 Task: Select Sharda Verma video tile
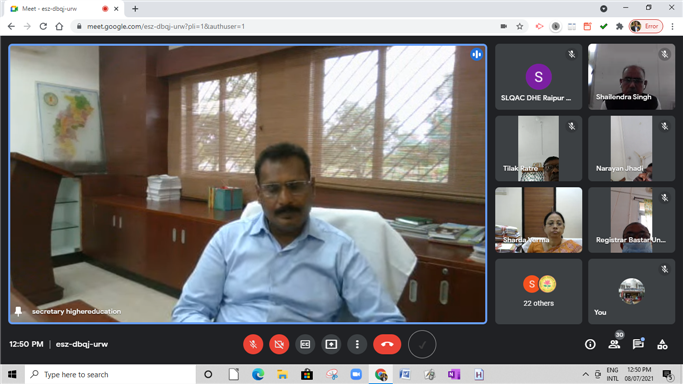point(538,220)
